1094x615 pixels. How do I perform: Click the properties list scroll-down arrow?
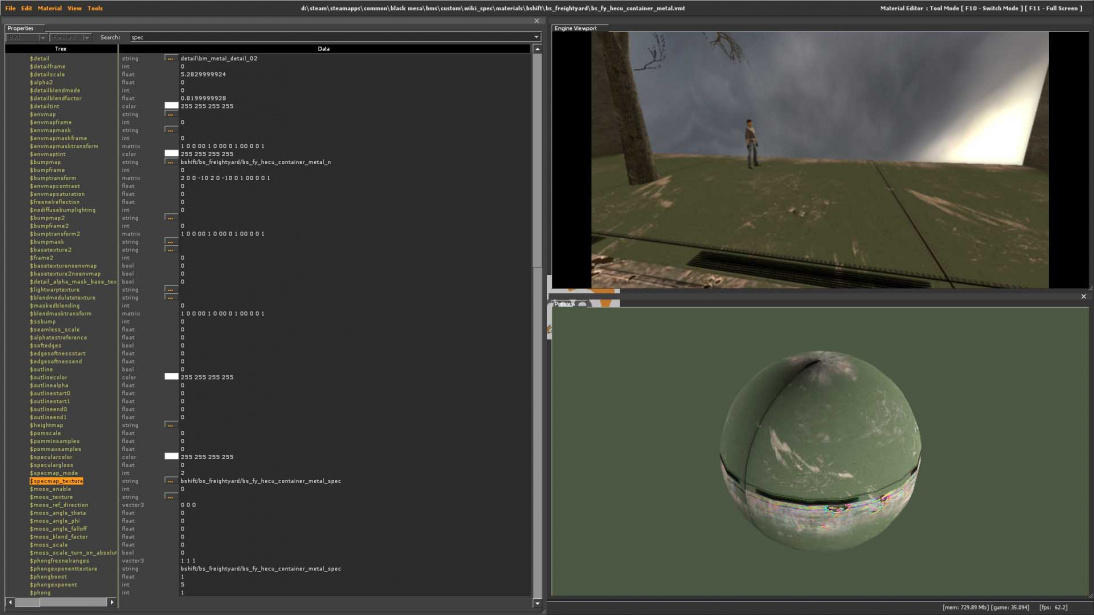tap(537, 603)
